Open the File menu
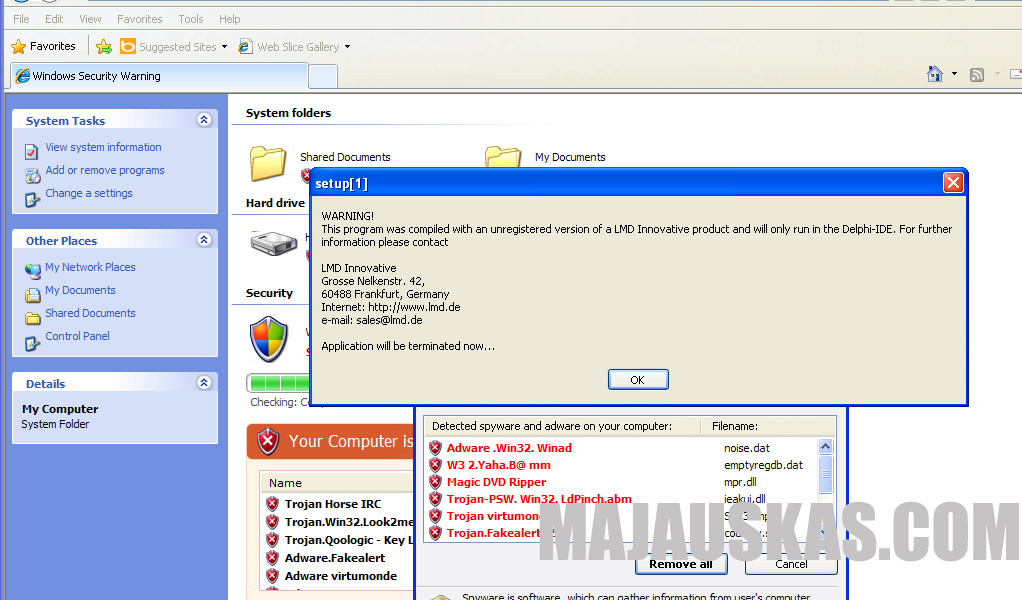 [x=22, y=19]
